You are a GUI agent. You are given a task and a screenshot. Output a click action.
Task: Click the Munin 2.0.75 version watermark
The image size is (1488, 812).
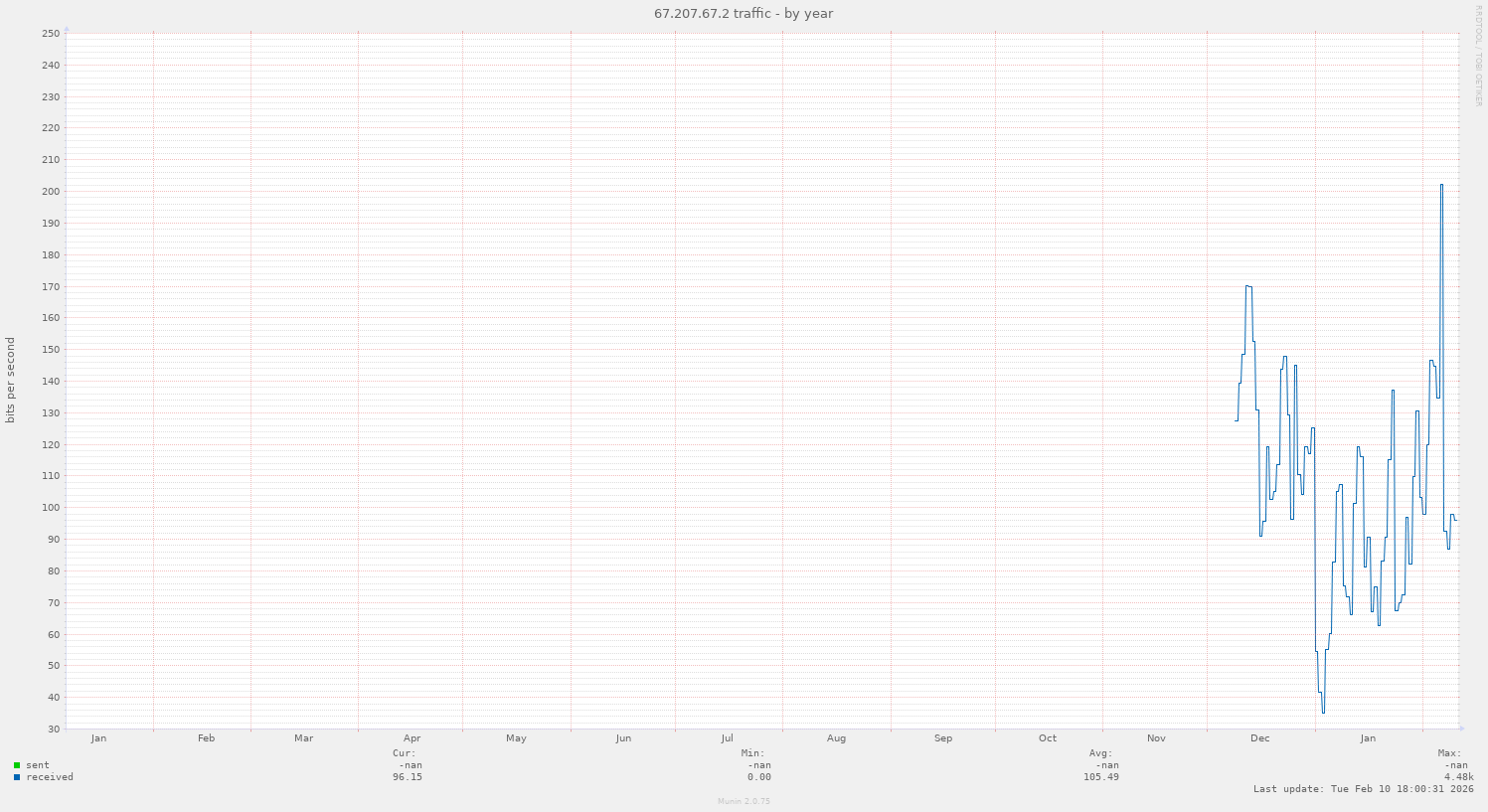coord(744,801)
